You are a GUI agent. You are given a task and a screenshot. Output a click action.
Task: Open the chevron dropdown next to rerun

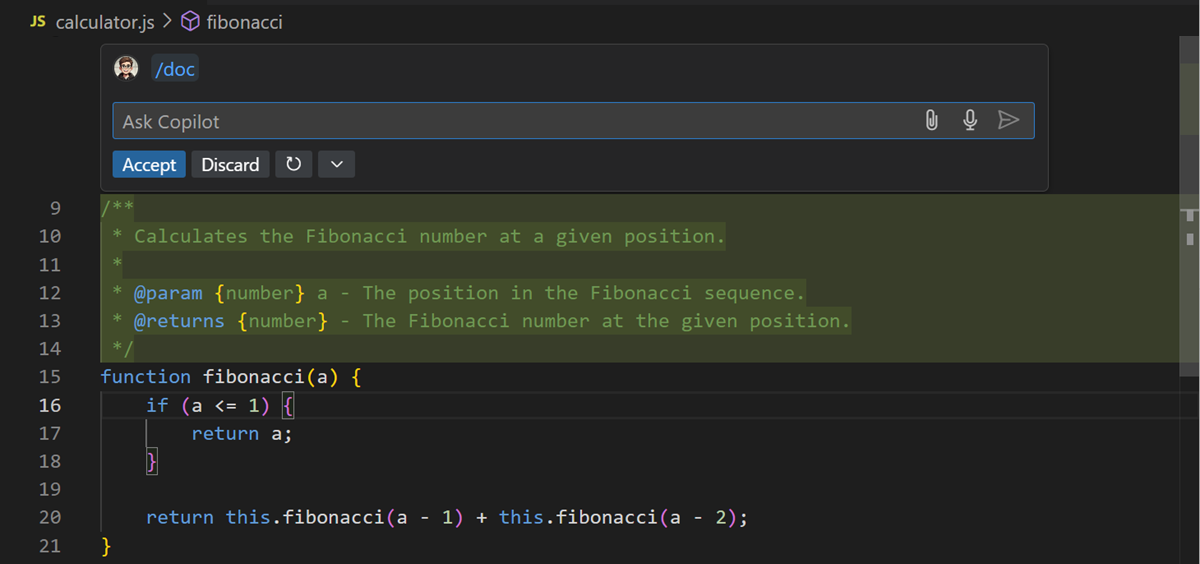click(x=336, y=165)
